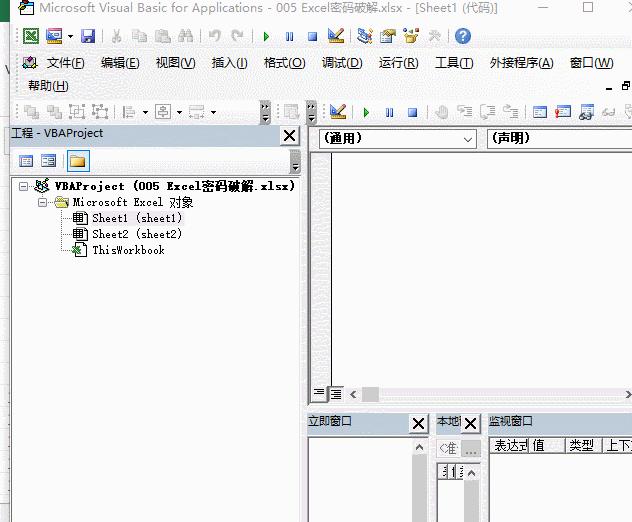Image resolution: width=632 pixels, height=522 pixels.
Task: Open the Properties Window icon
Action: pyautogui.click(x=388, y=36)
